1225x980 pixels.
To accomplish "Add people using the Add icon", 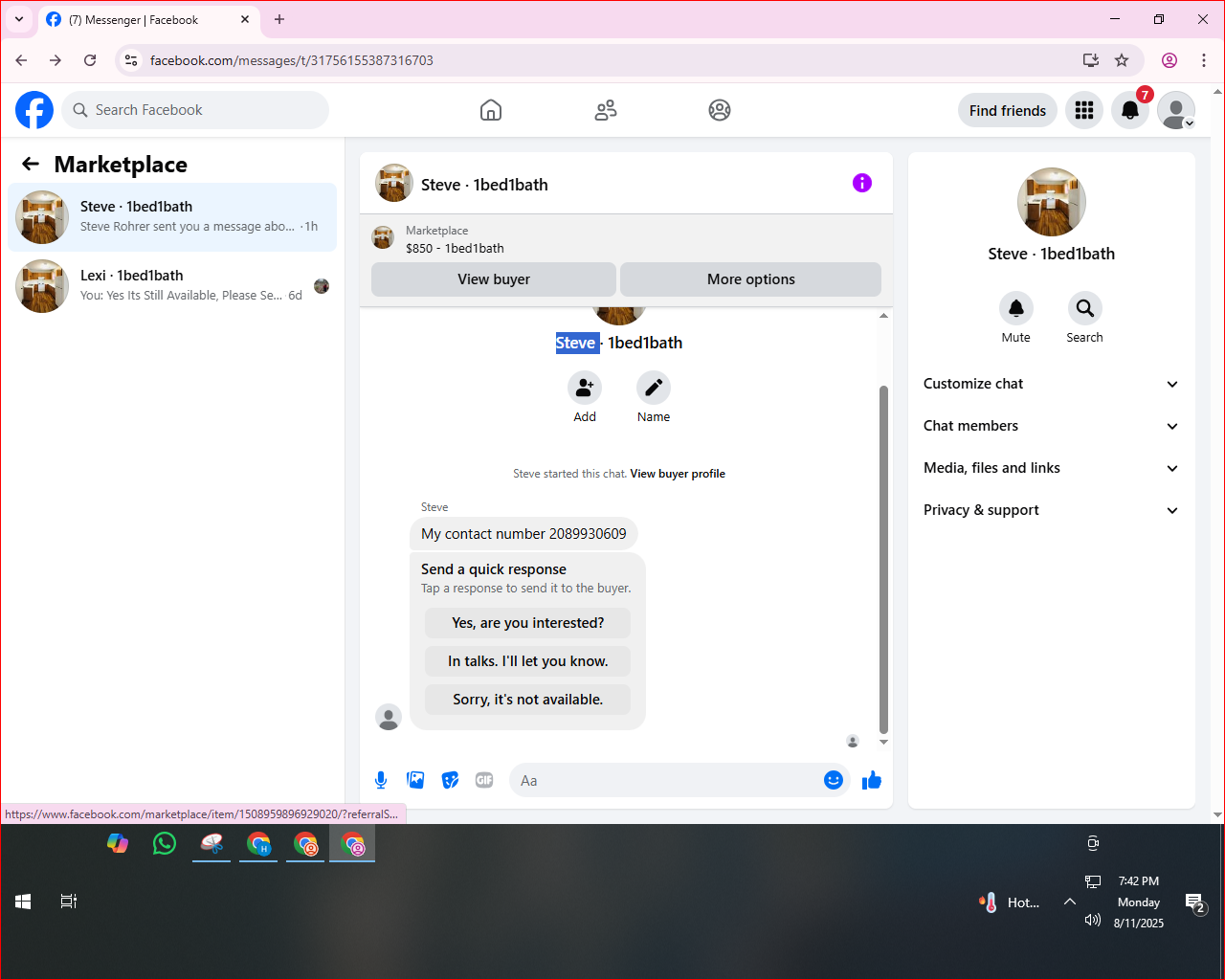I will [x=585, y=388].
